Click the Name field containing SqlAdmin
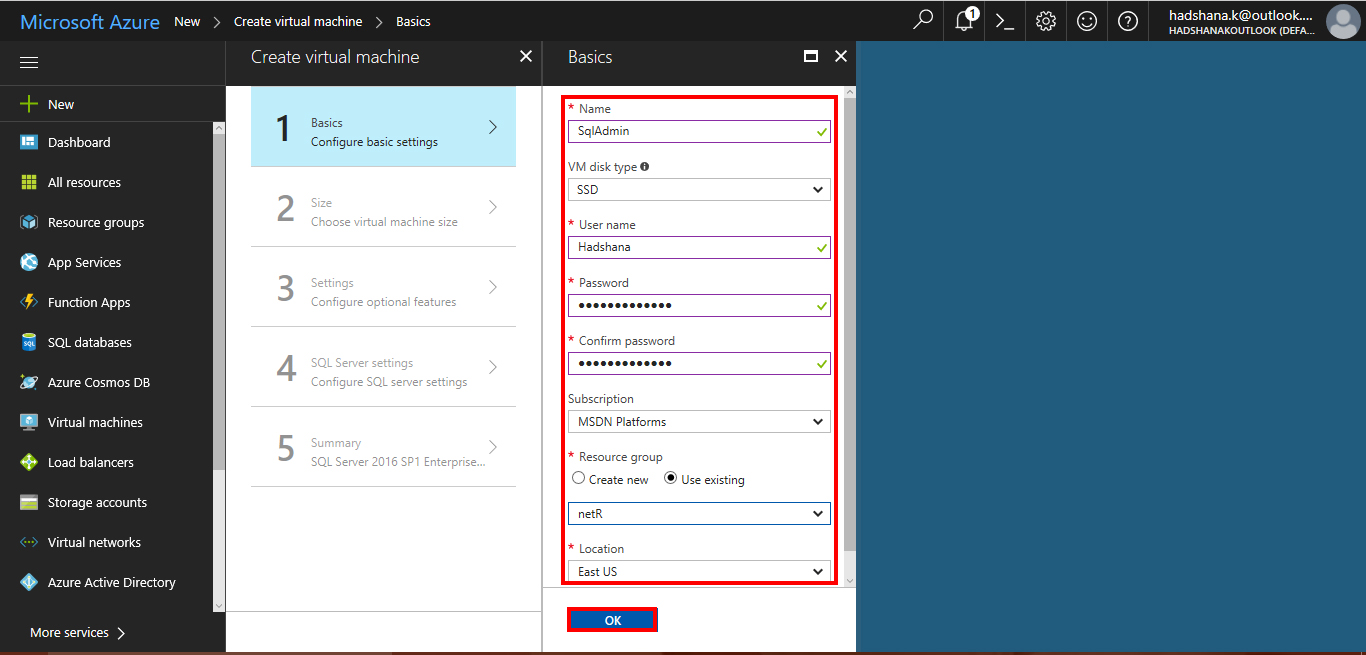The image size is (1366, 655). (698, 131)
